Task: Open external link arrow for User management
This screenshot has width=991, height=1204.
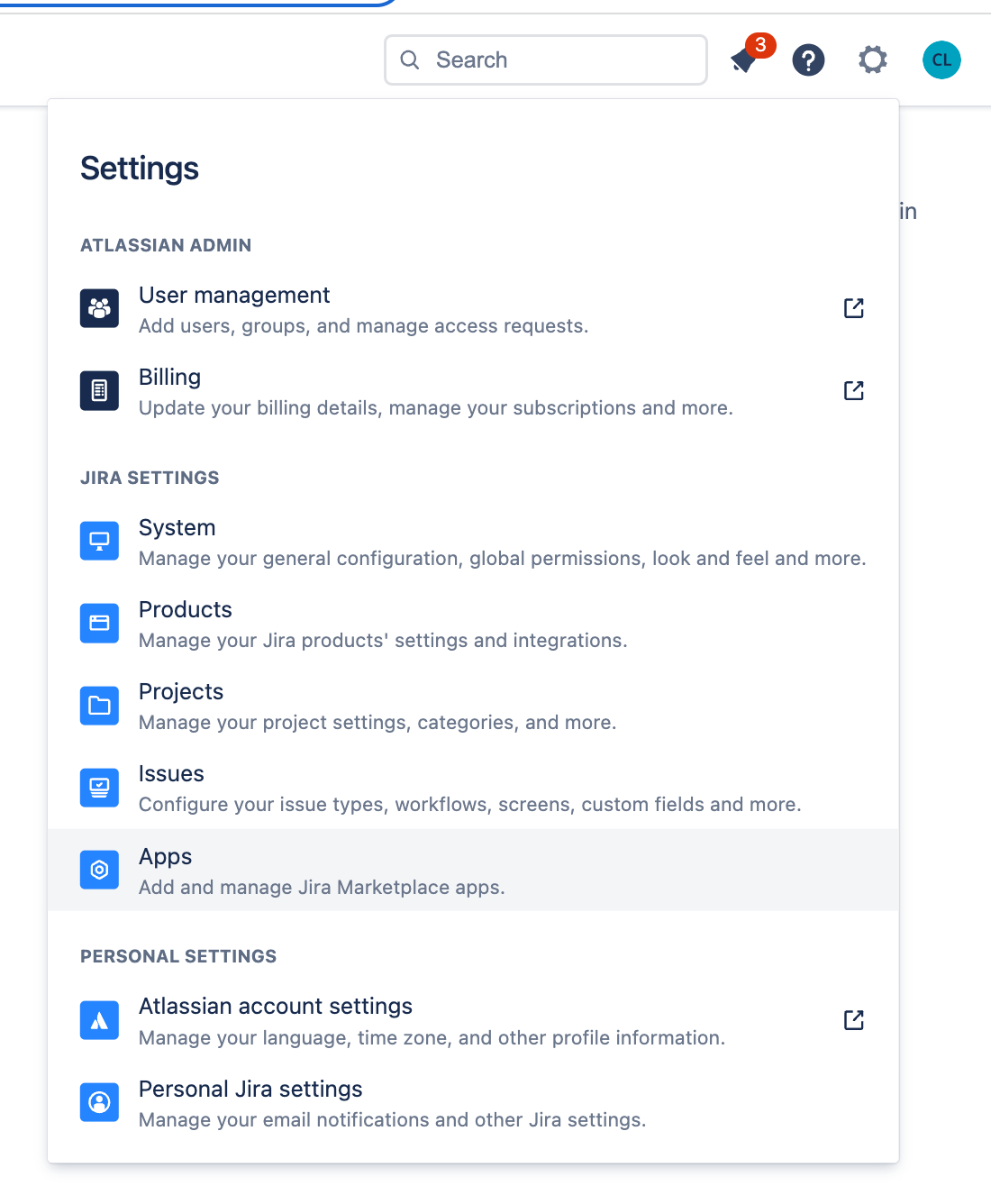Action: pos(853,309)
